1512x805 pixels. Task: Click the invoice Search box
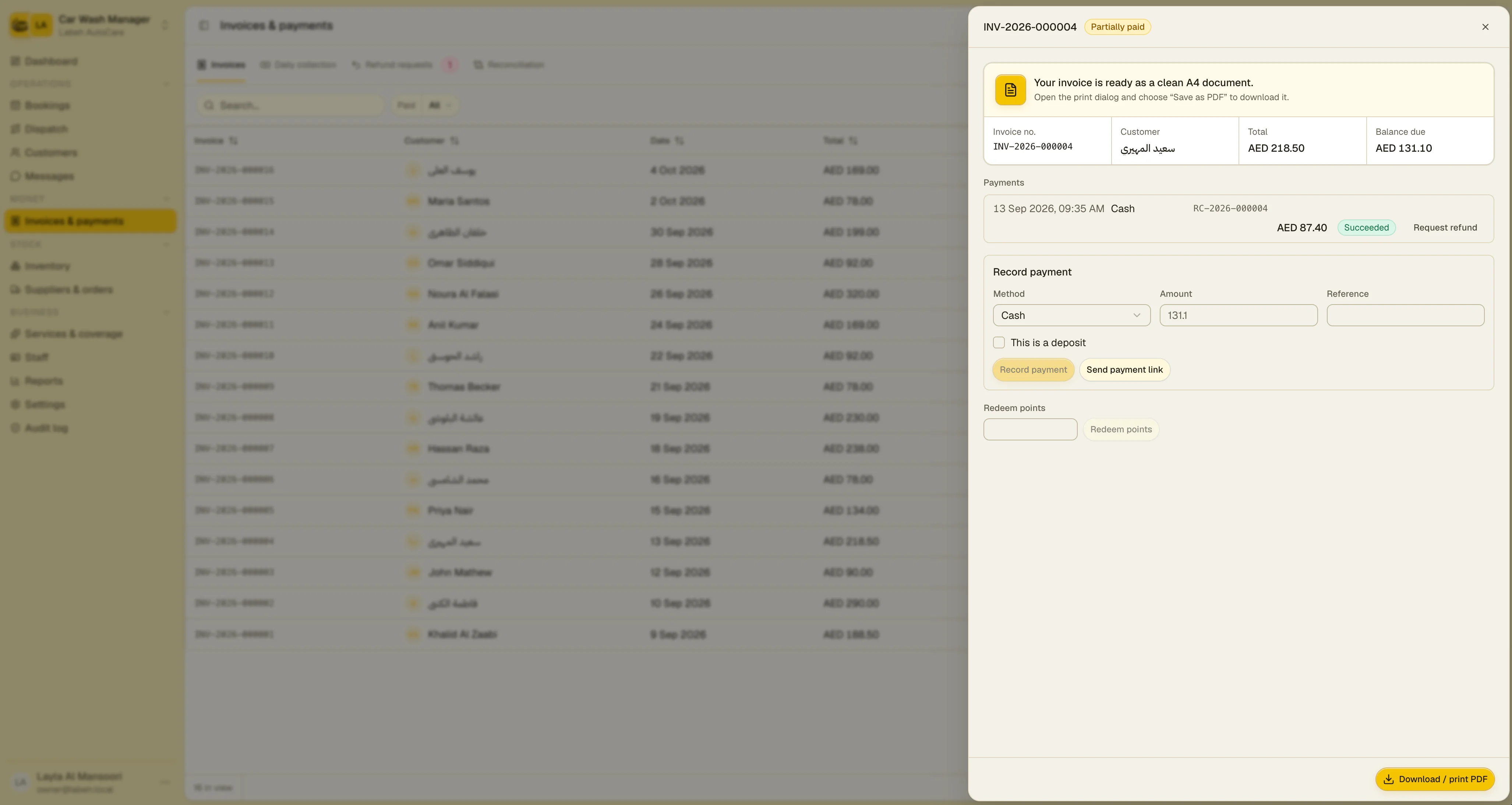[290, 105]
